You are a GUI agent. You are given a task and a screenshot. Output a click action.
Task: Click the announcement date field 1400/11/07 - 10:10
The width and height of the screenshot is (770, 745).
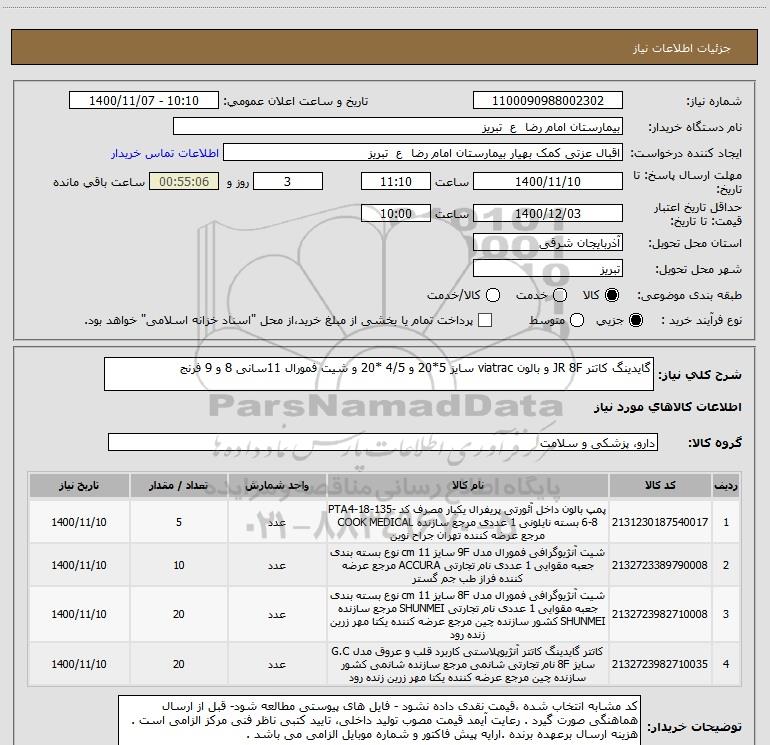[144, 101]
